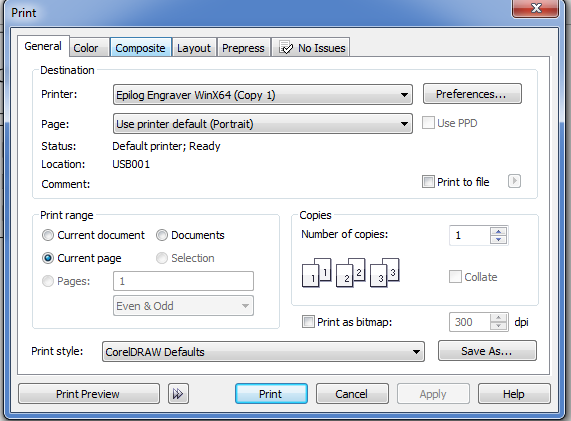Viewport: 571px width, 421px height.
Task: Click the Print Preview button
Action: point(88,394)
